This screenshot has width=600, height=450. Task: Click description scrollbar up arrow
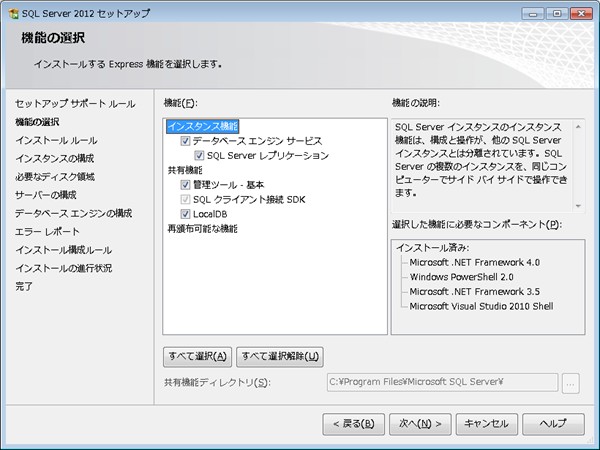[578, 127]
